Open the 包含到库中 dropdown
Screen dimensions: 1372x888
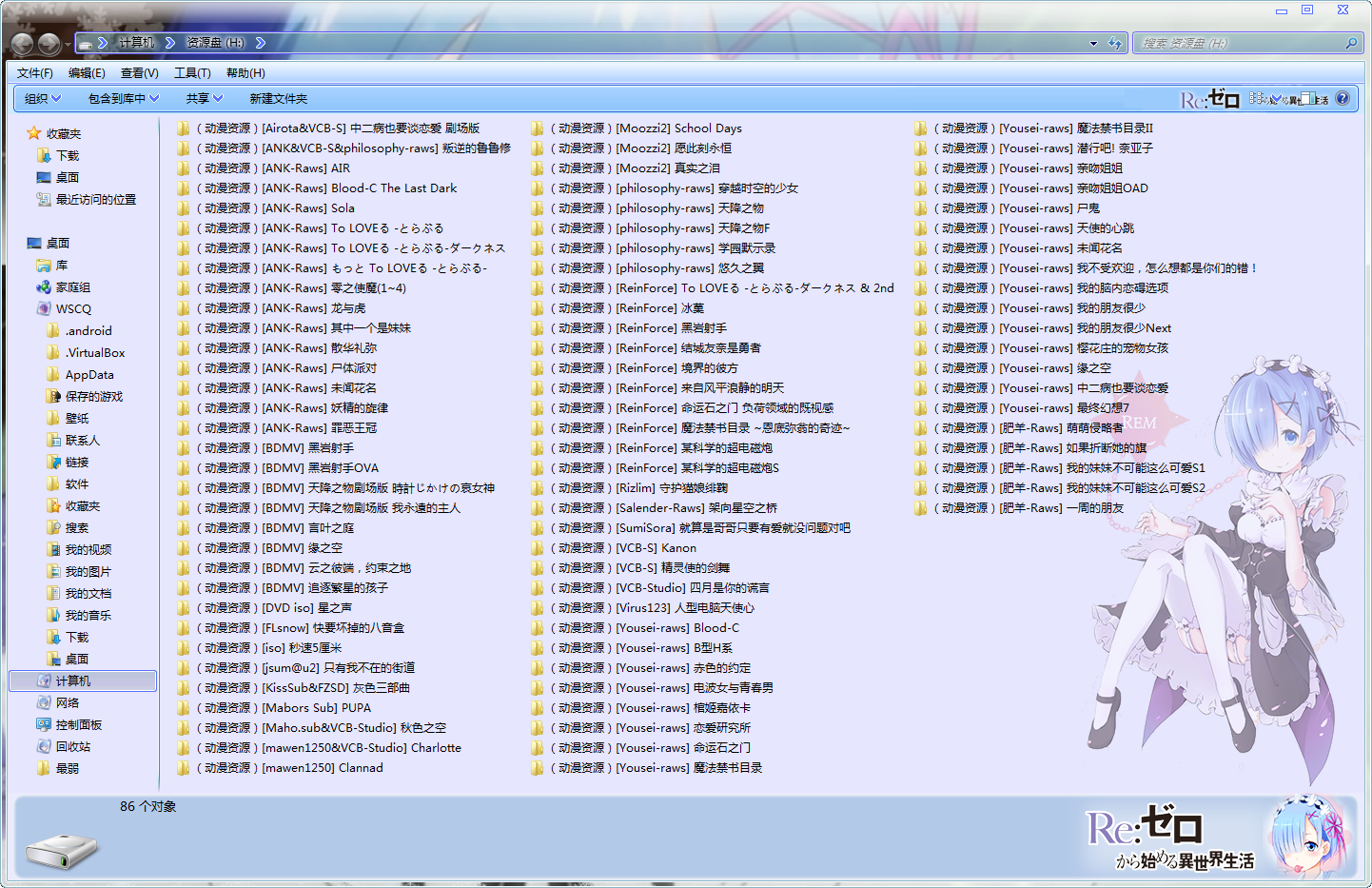[x=124, y=99]
